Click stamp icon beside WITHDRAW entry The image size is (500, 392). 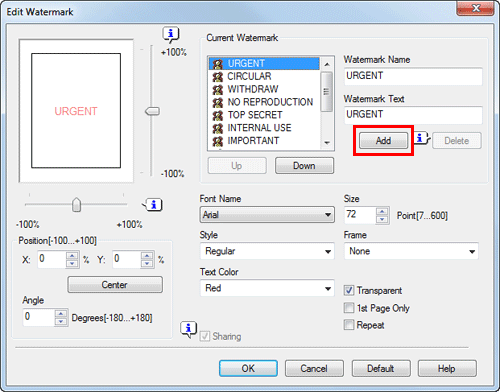218,89
